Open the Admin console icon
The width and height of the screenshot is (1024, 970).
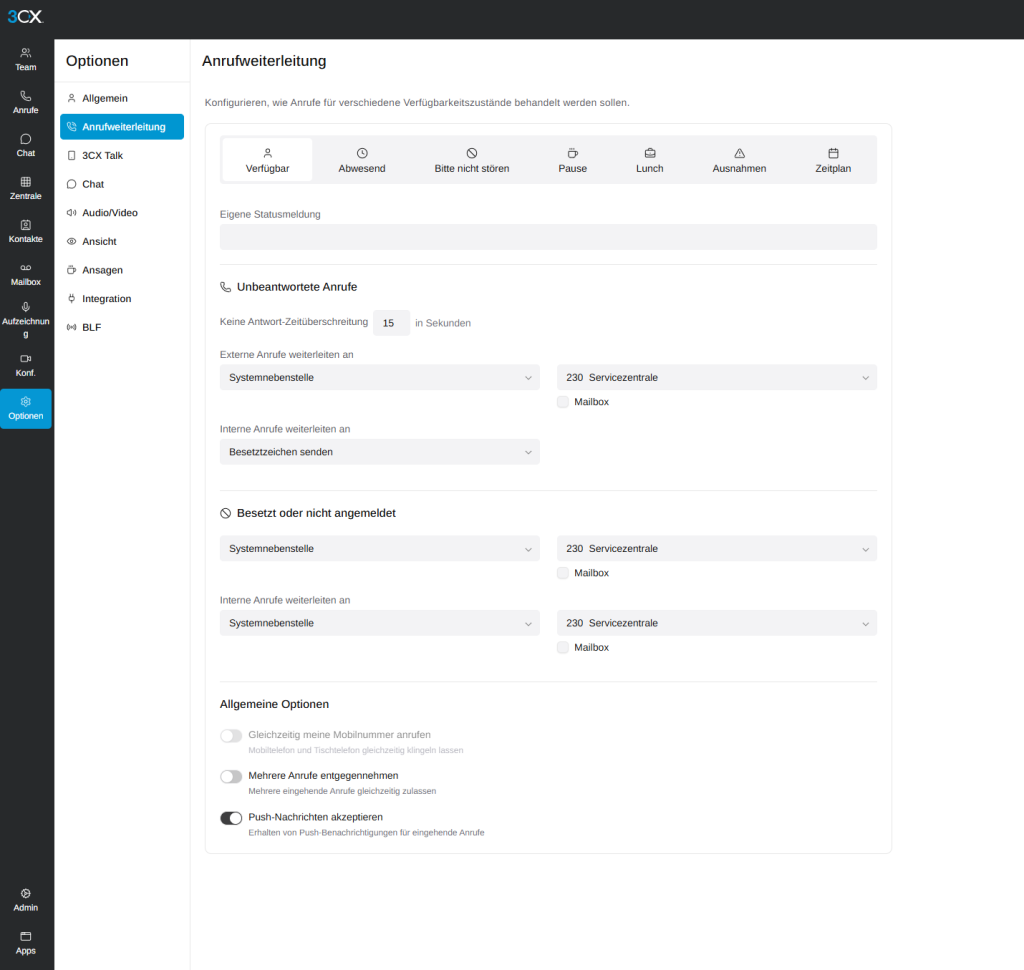point(25,900)
